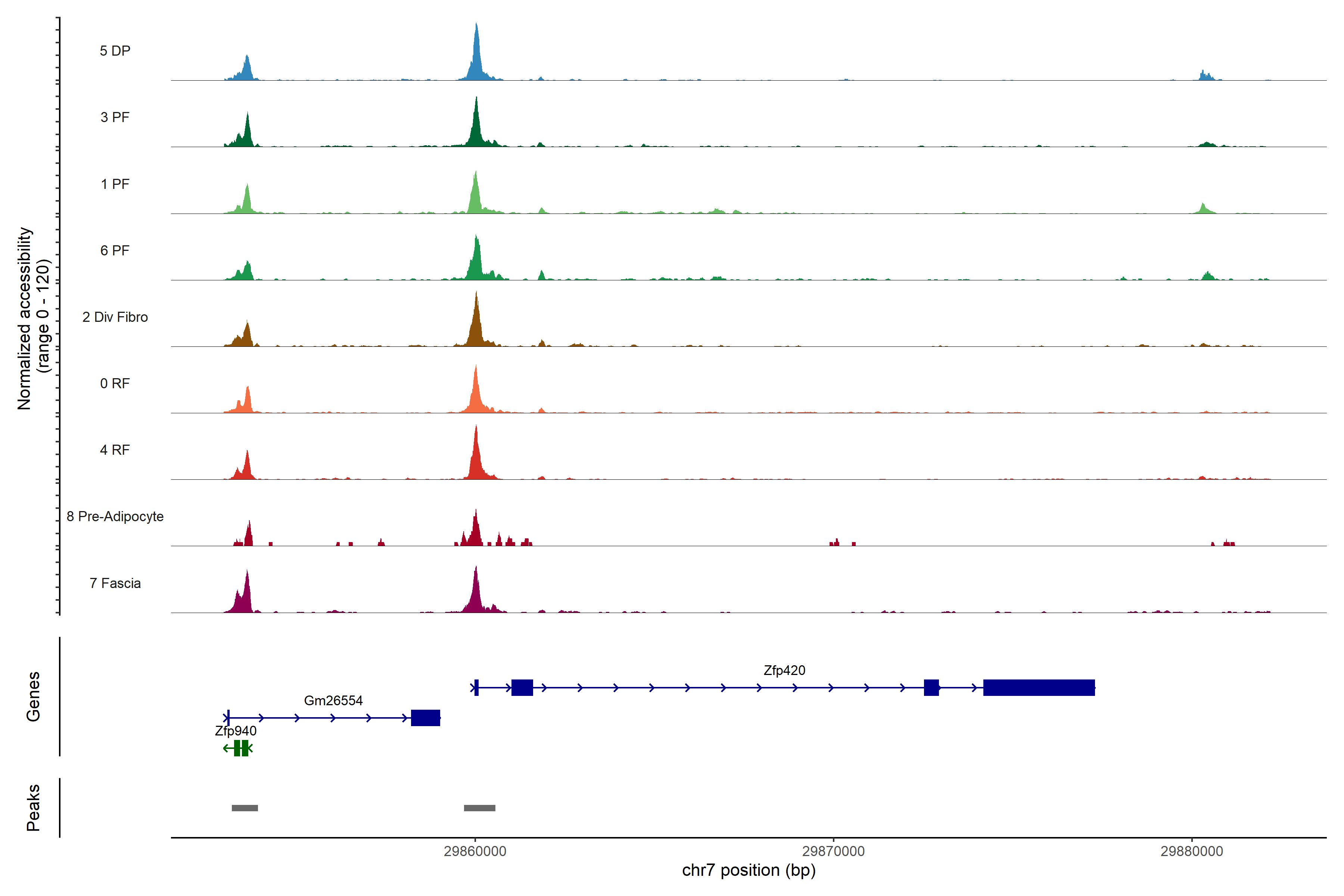1344x896 pixels.
Task: Click the 8 Pre-Adipocyte track label
Action: 115,516
